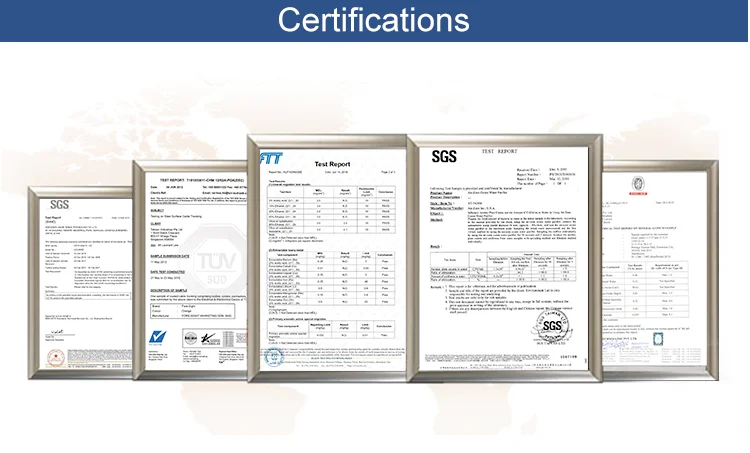The width and height of the screenshot is (750, 453).
Task: Click the blue checkmark logo on TÜV certificate
Action: pos(157,337)
